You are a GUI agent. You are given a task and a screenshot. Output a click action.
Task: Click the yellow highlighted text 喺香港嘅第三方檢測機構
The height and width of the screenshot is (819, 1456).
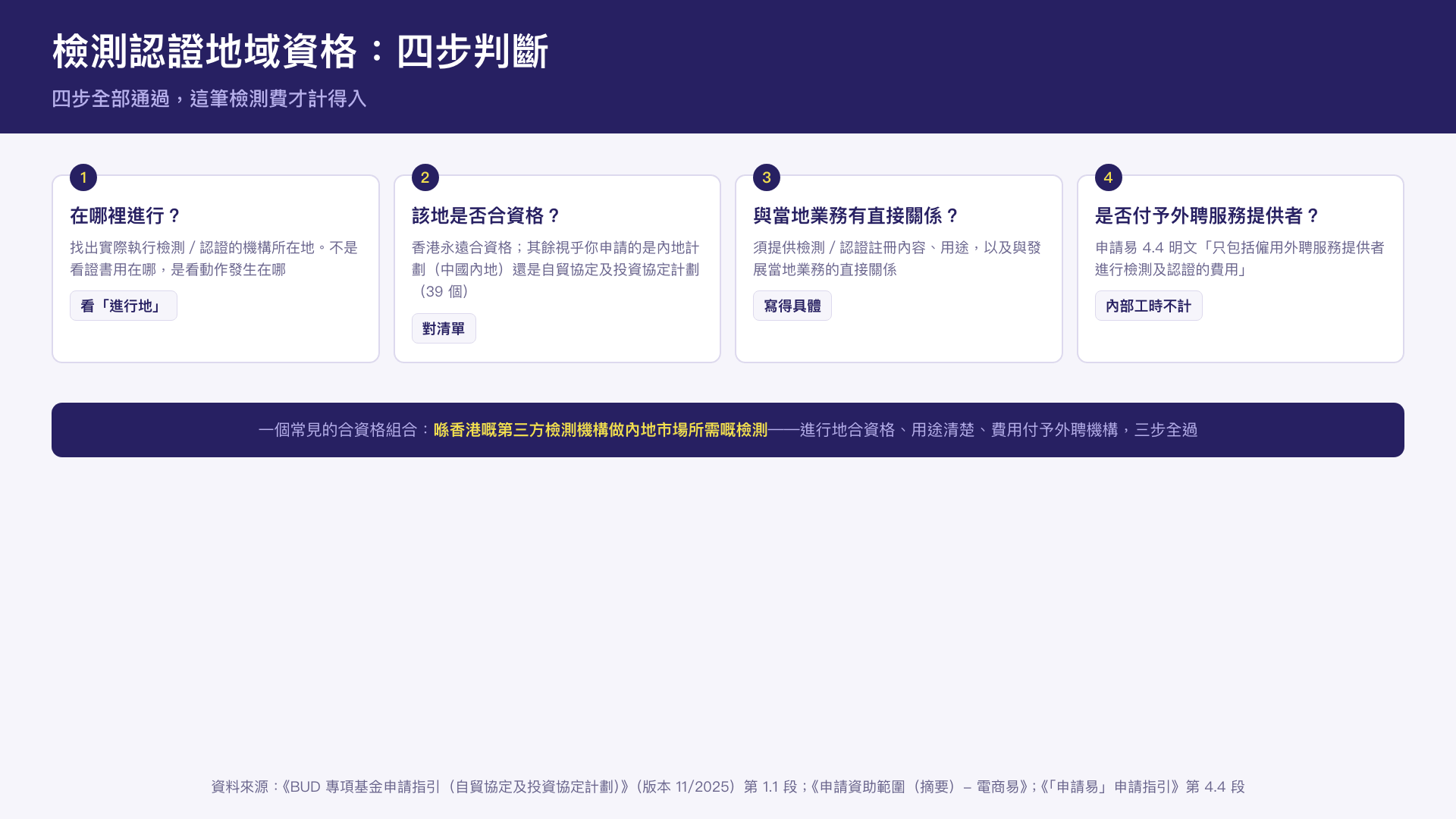601,430
